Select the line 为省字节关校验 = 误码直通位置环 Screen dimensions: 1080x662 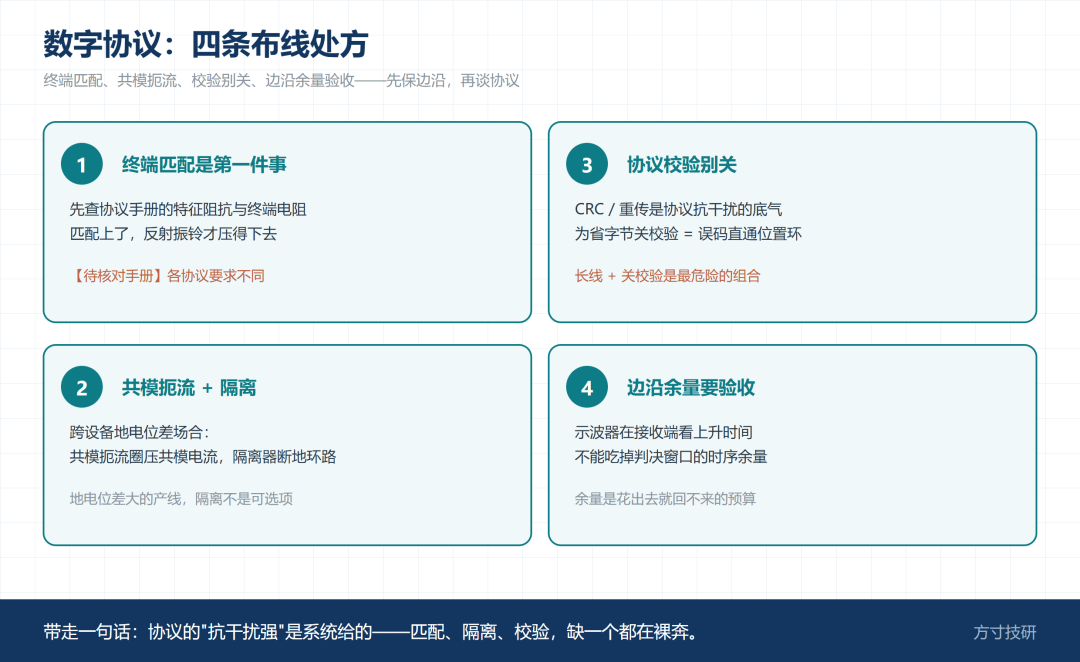coord(687,234)
